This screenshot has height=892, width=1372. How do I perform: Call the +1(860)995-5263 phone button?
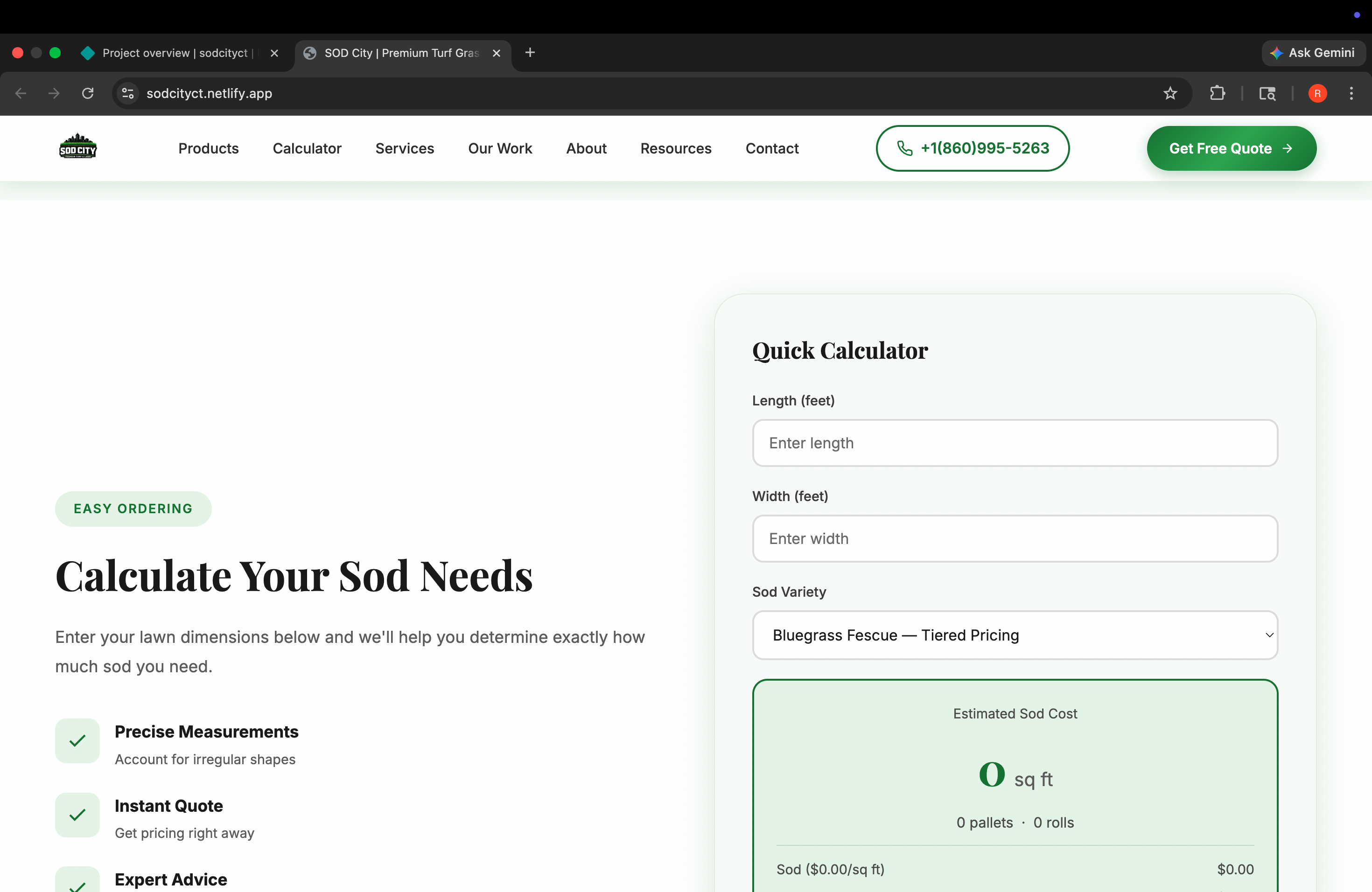973,148
